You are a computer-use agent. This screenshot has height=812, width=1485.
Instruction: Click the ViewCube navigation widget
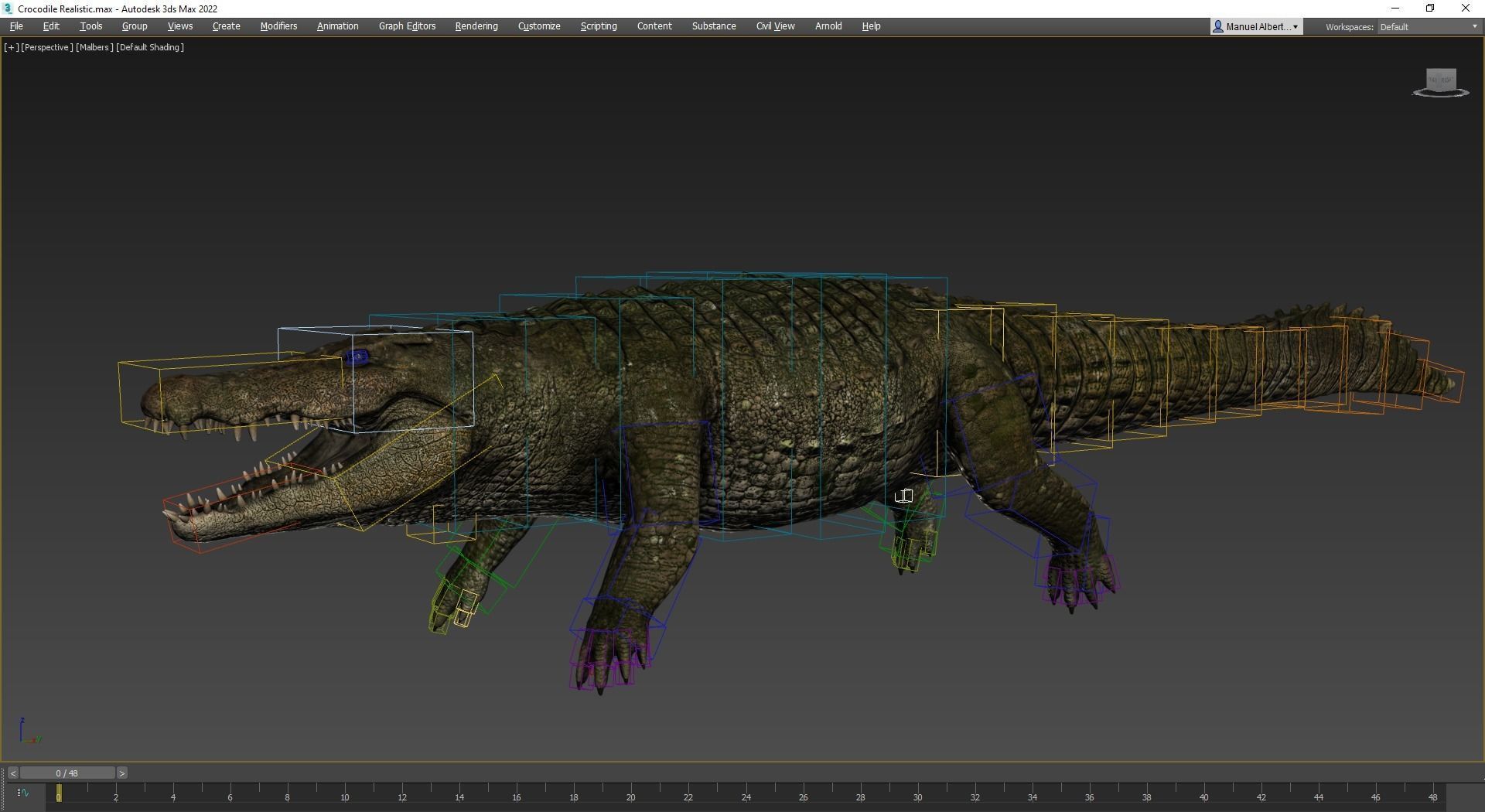(x=1441, y=82)
